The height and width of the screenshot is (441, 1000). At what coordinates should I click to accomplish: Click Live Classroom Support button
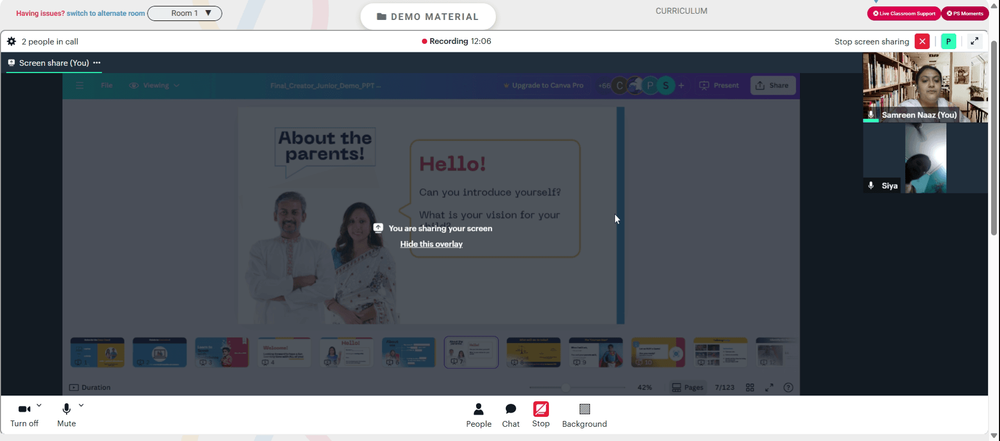point(904,13)
